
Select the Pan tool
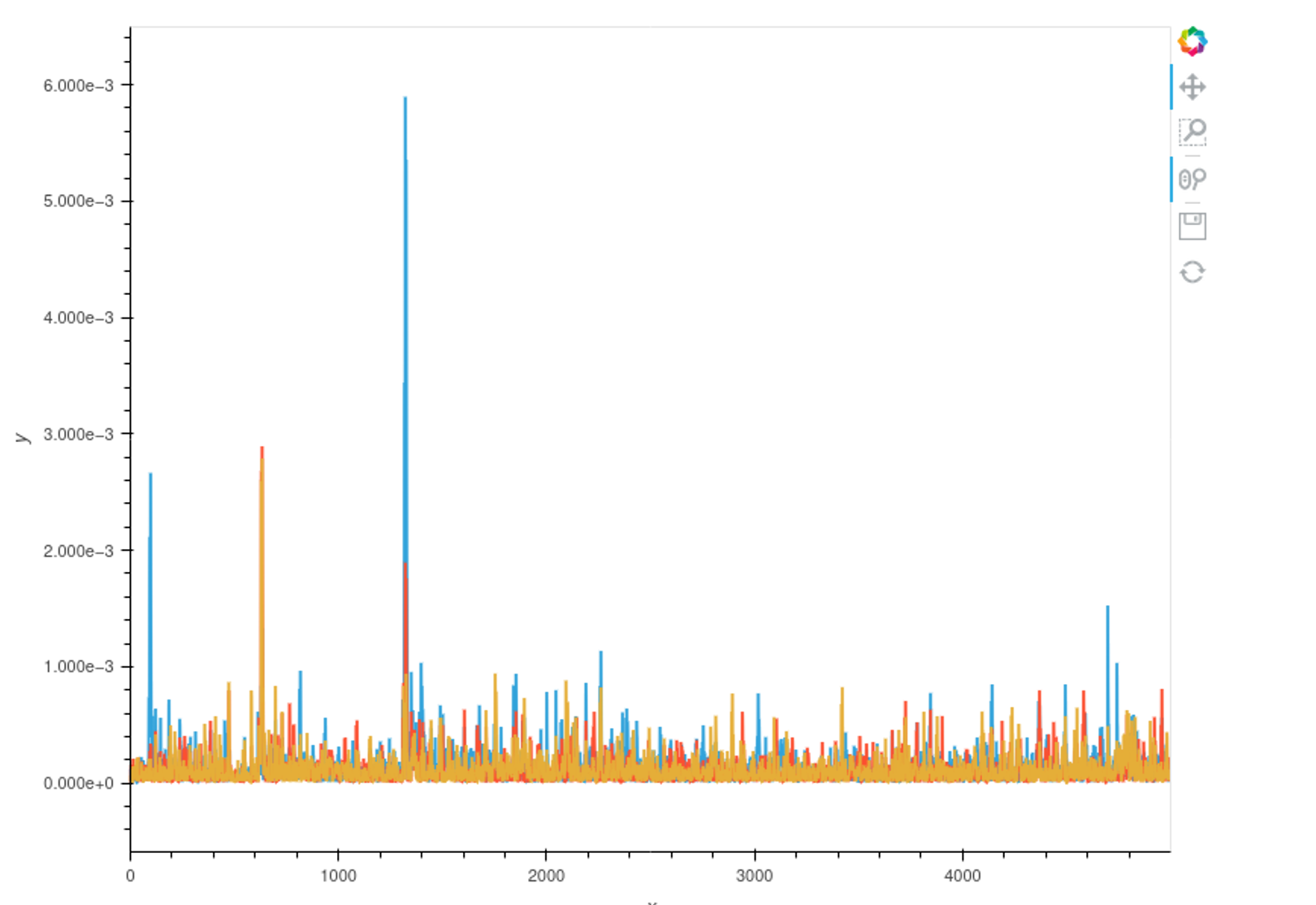(x=1192, y=87)
